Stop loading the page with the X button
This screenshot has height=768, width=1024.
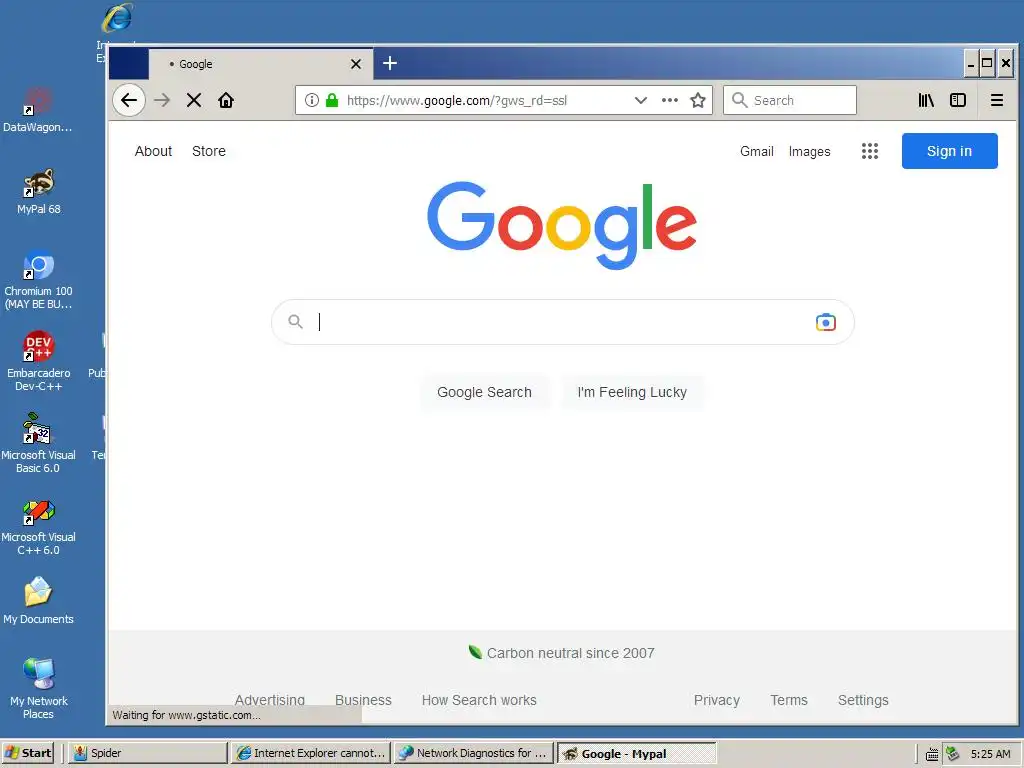(193, 100)
